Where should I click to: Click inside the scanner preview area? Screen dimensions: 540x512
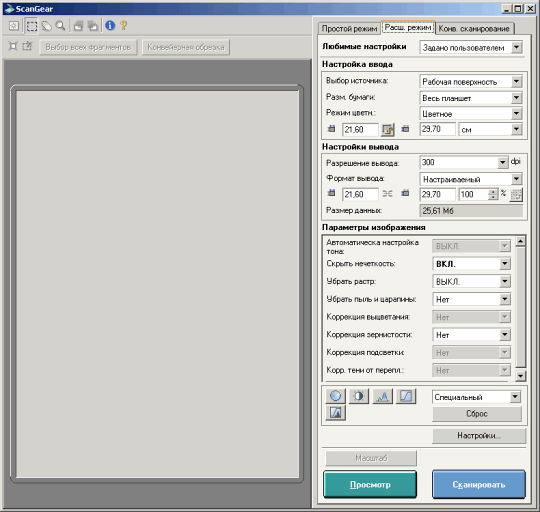click(157, 284)
